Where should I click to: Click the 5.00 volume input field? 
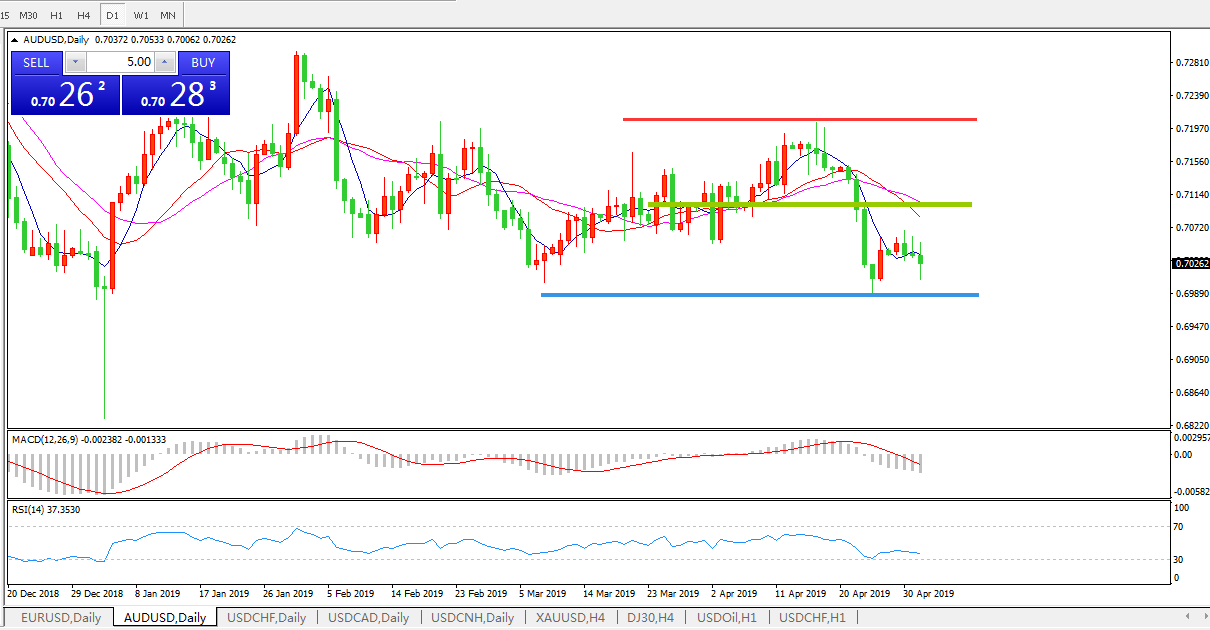point(121,62)
